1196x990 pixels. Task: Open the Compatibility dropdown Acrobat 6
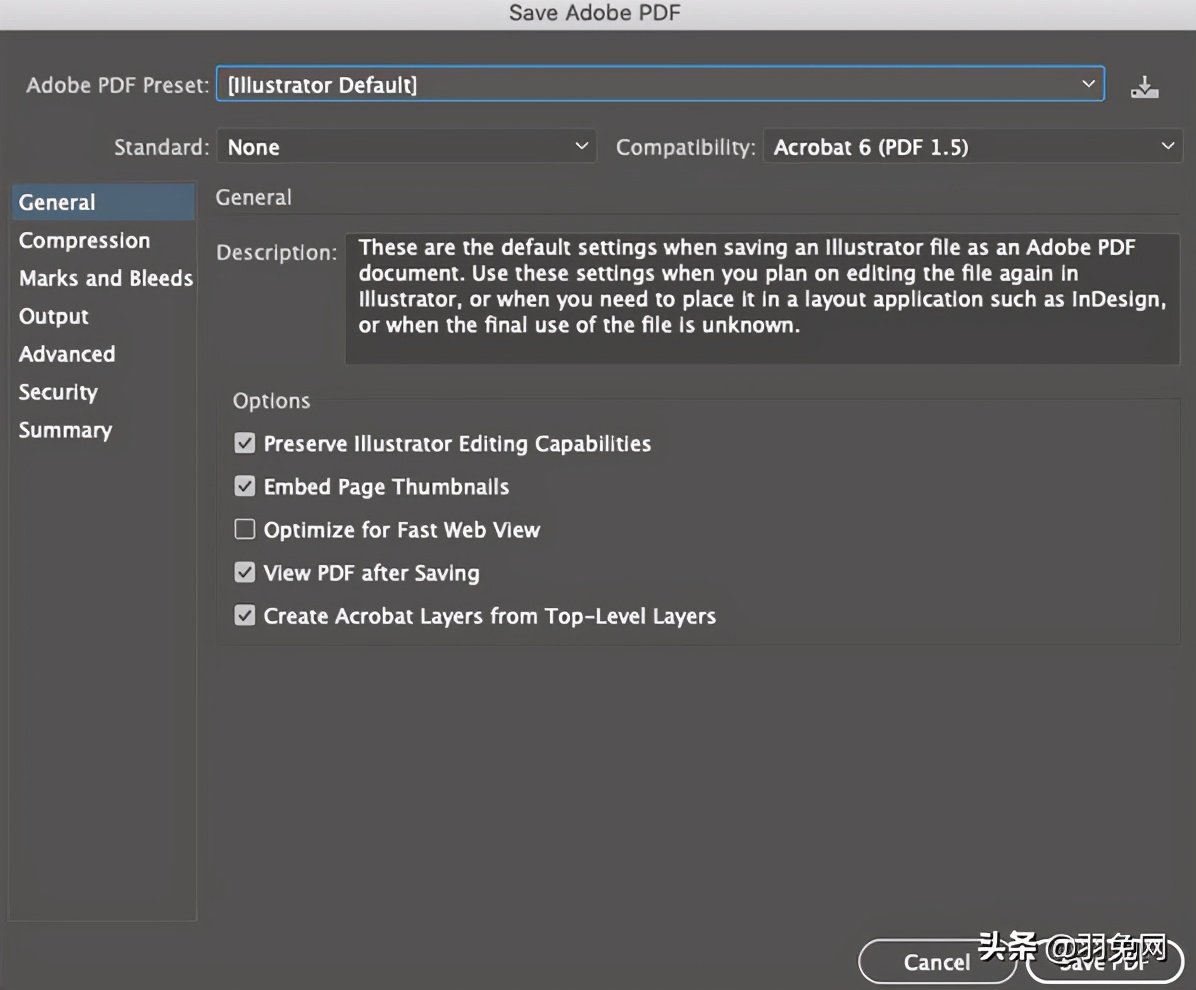pyautogui.click(x=973, y=146)
